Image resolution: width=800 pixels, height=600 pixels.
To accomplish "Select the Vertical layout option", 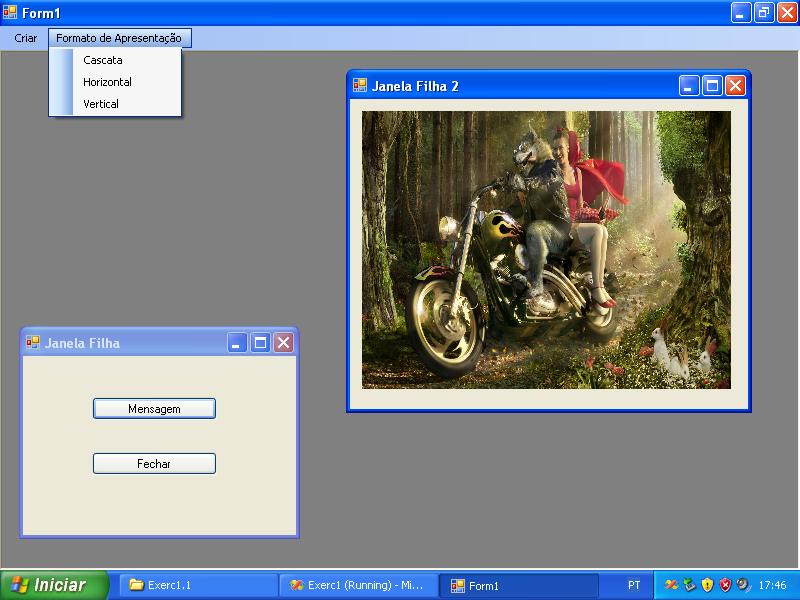I will point(115,104).
